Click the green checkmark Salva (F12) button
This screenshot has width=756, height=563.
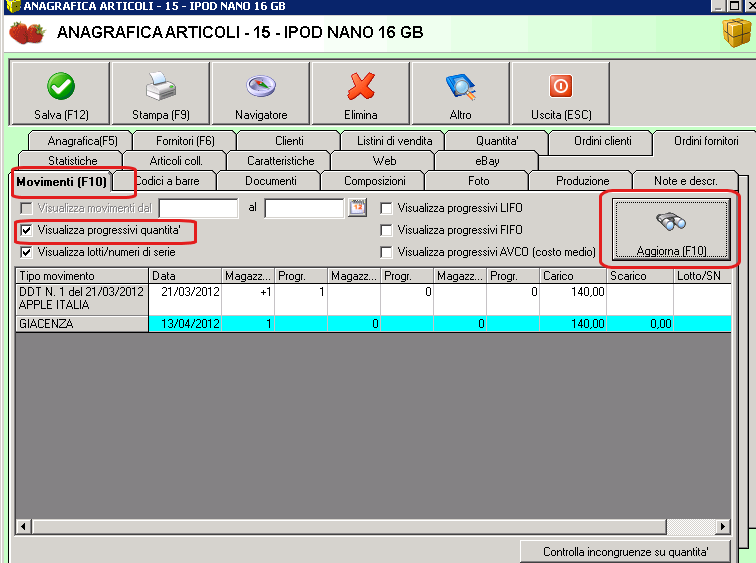(x=60, y=94)
